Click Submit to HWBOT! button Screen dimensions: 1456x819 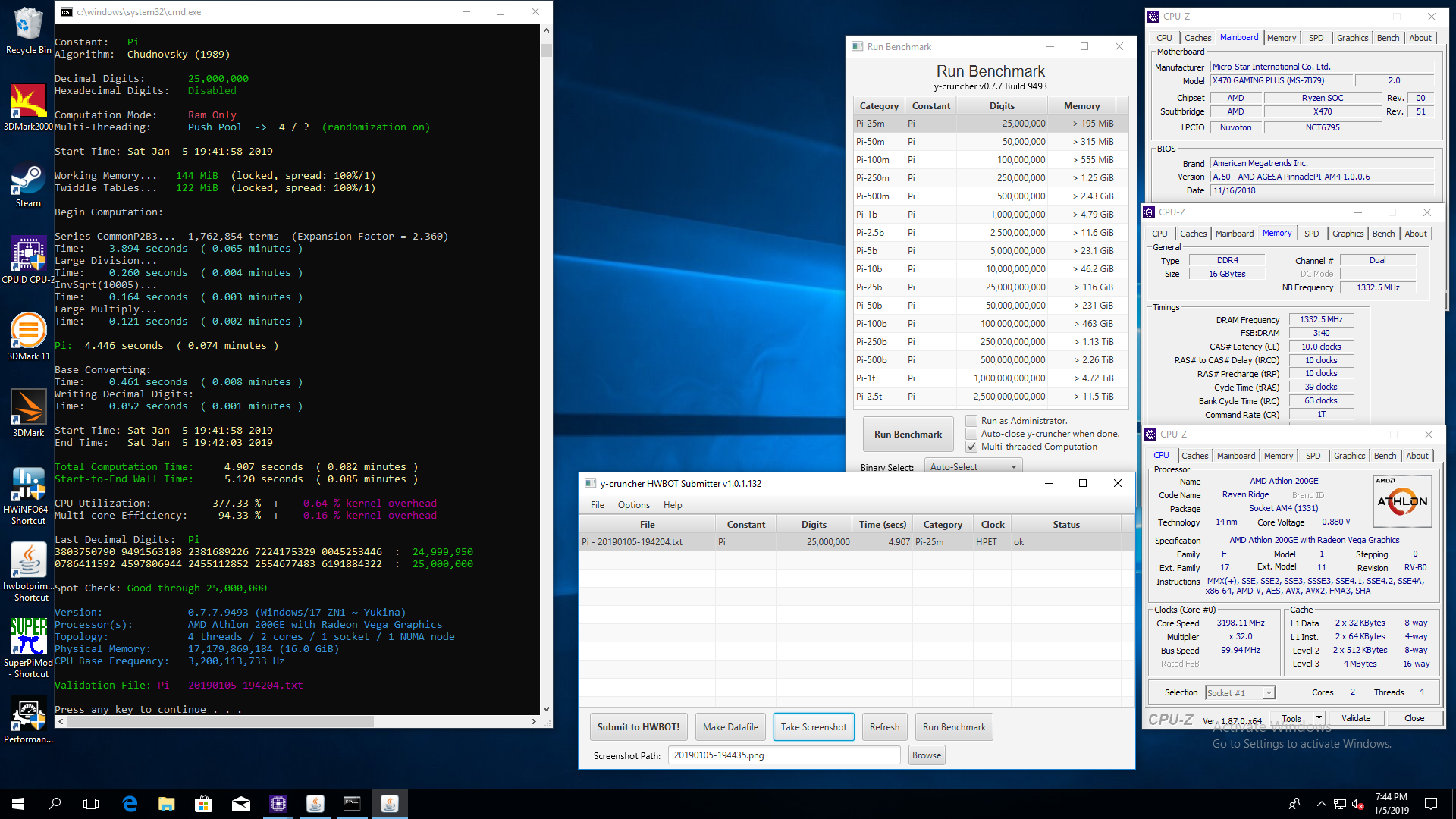639,727
